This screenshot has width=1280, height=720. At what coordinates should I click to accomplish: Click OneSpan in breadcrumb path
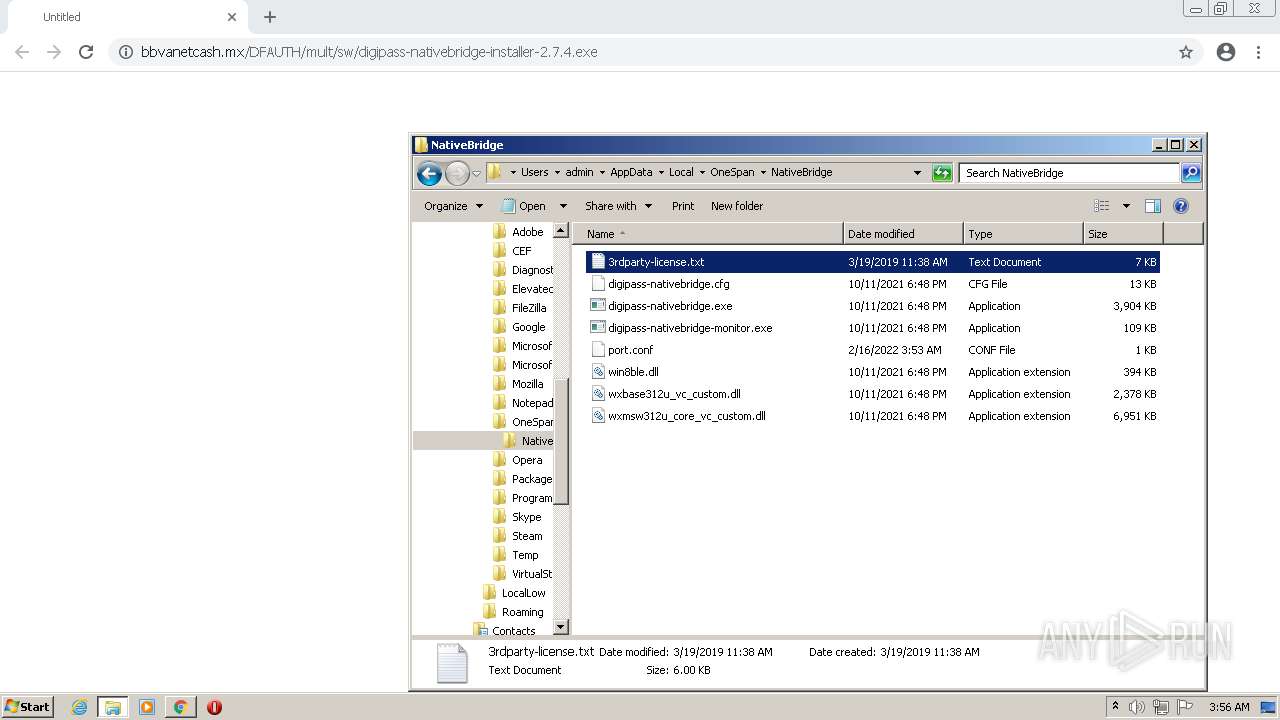(x=732, y=172)
